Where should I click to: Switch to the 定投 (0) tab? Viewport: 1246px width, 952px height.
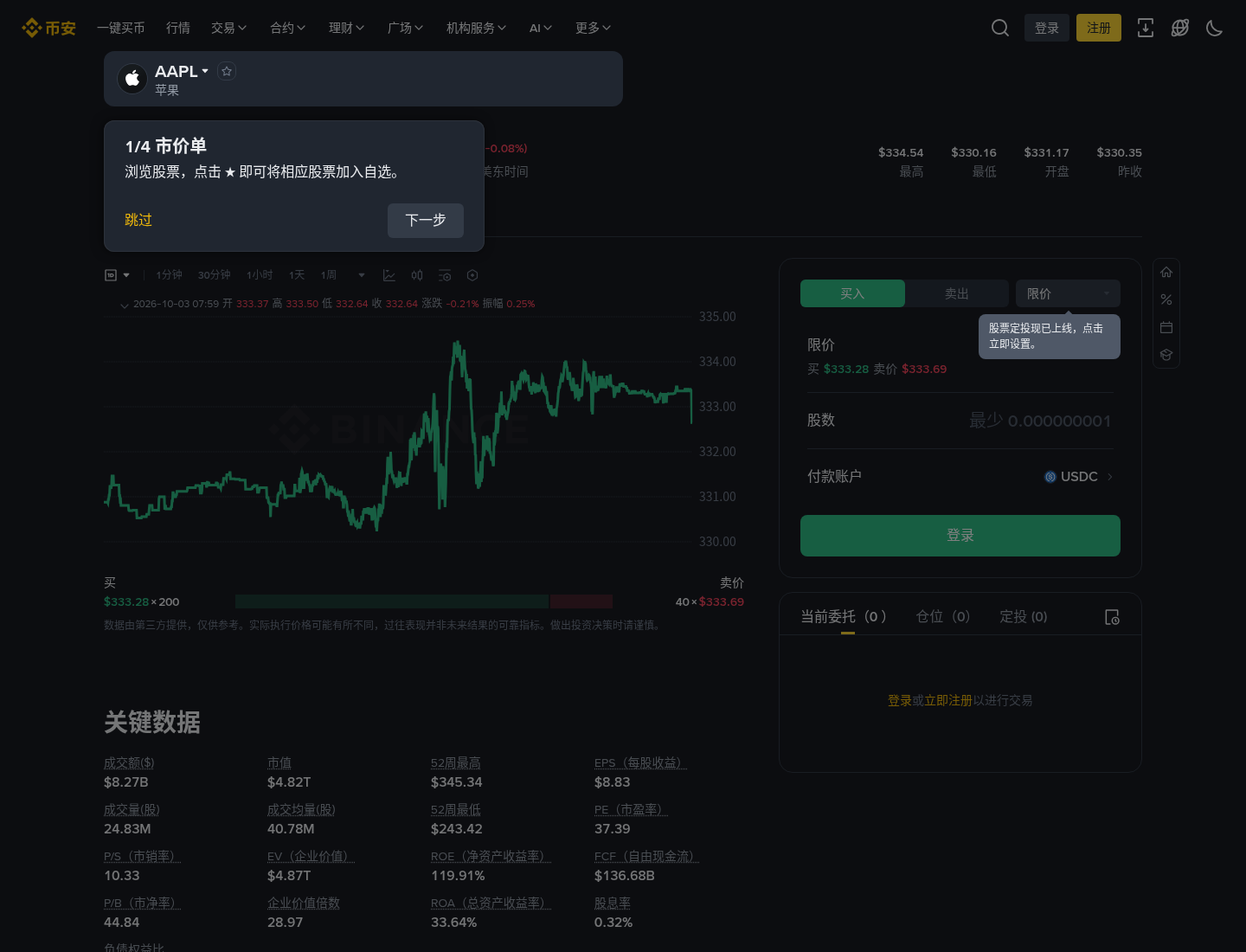pyautogui.click(x=1024, y=616)
